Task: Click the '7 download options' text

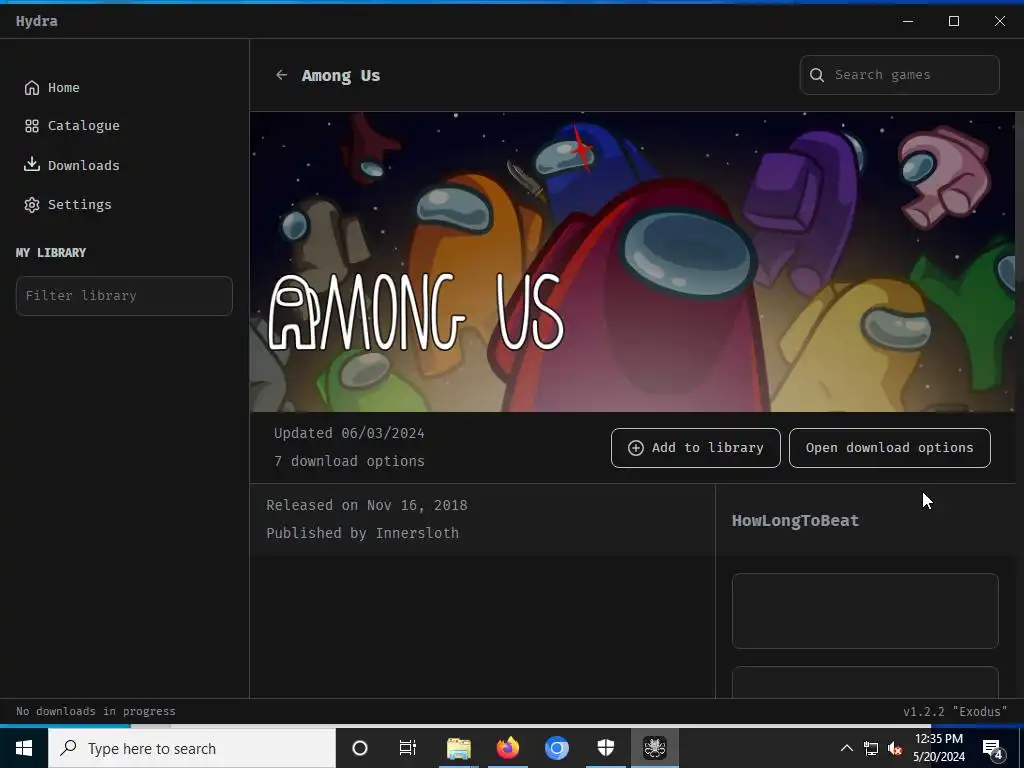Action: (x=349, y=461)
